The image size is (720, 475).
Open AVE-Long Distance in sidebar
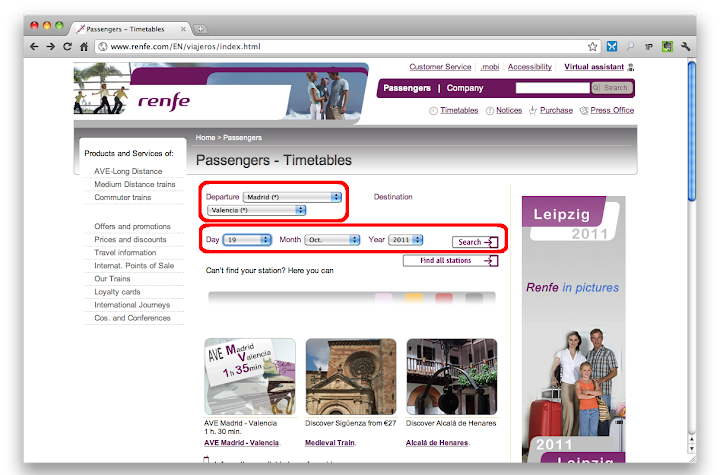pyautogui.click(x=128, y=171)
